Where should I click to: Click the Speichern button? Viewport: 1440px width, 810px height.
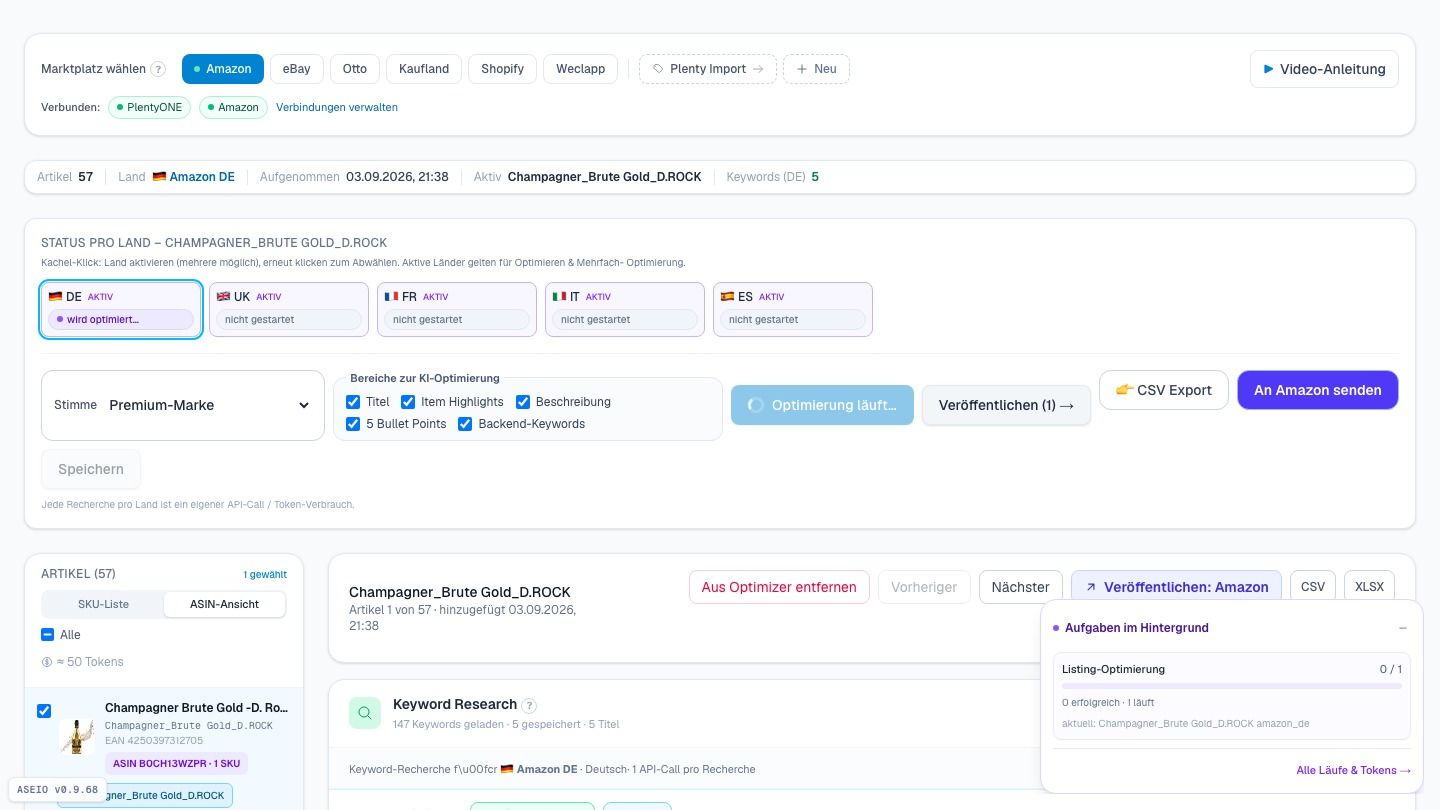pyautogui.click(x=91, y=469)
